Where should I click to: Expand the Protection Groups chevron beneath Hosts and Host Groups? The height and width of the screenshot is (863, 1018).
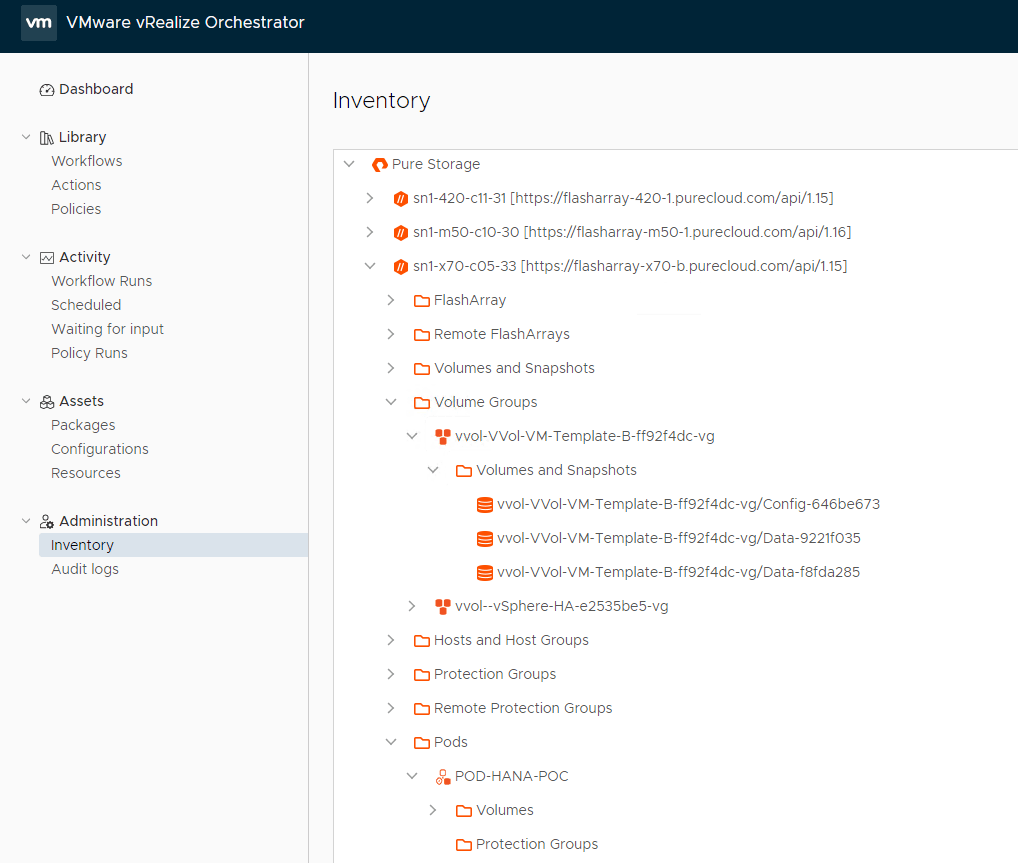click(x=391, y=674)
